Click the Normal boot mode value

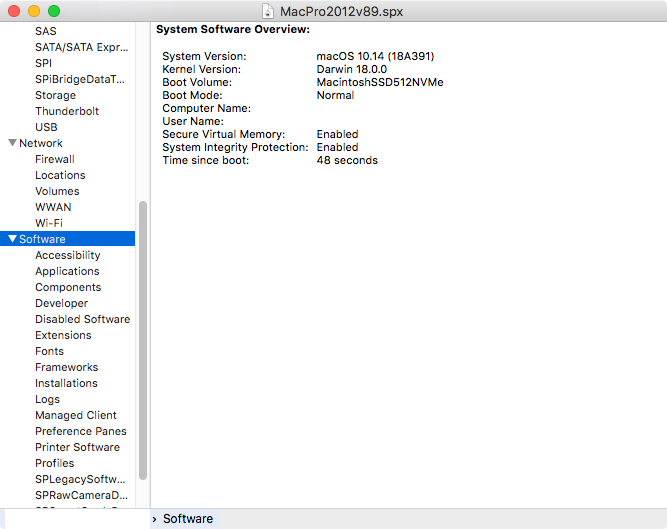point(335,95)
